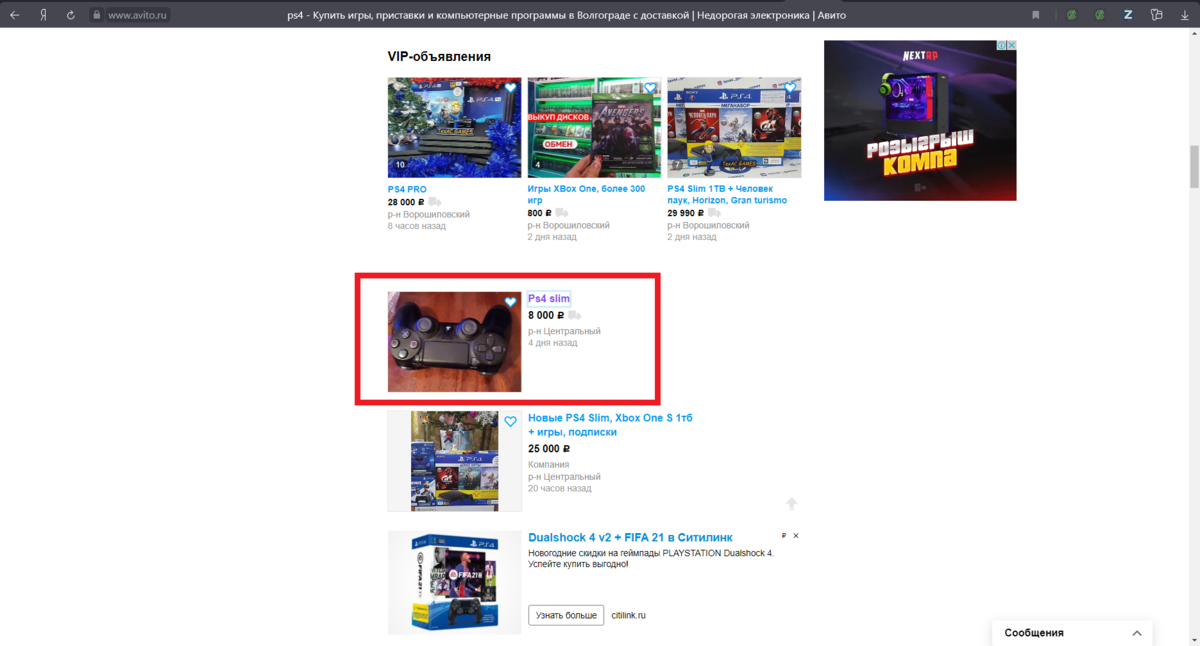Close the Citilink Dualshock ad

[x=796, y=536]
